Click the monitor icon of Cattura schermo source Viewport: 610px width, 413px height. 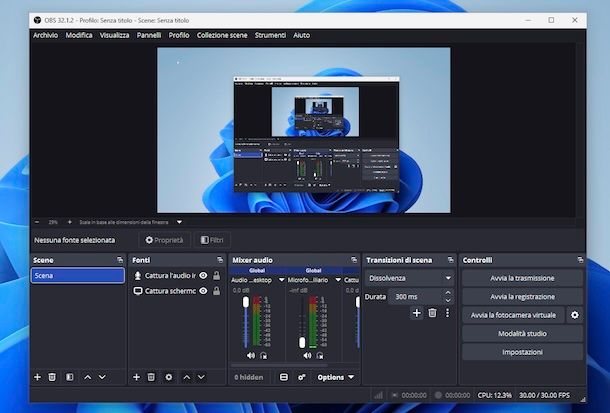137,291
